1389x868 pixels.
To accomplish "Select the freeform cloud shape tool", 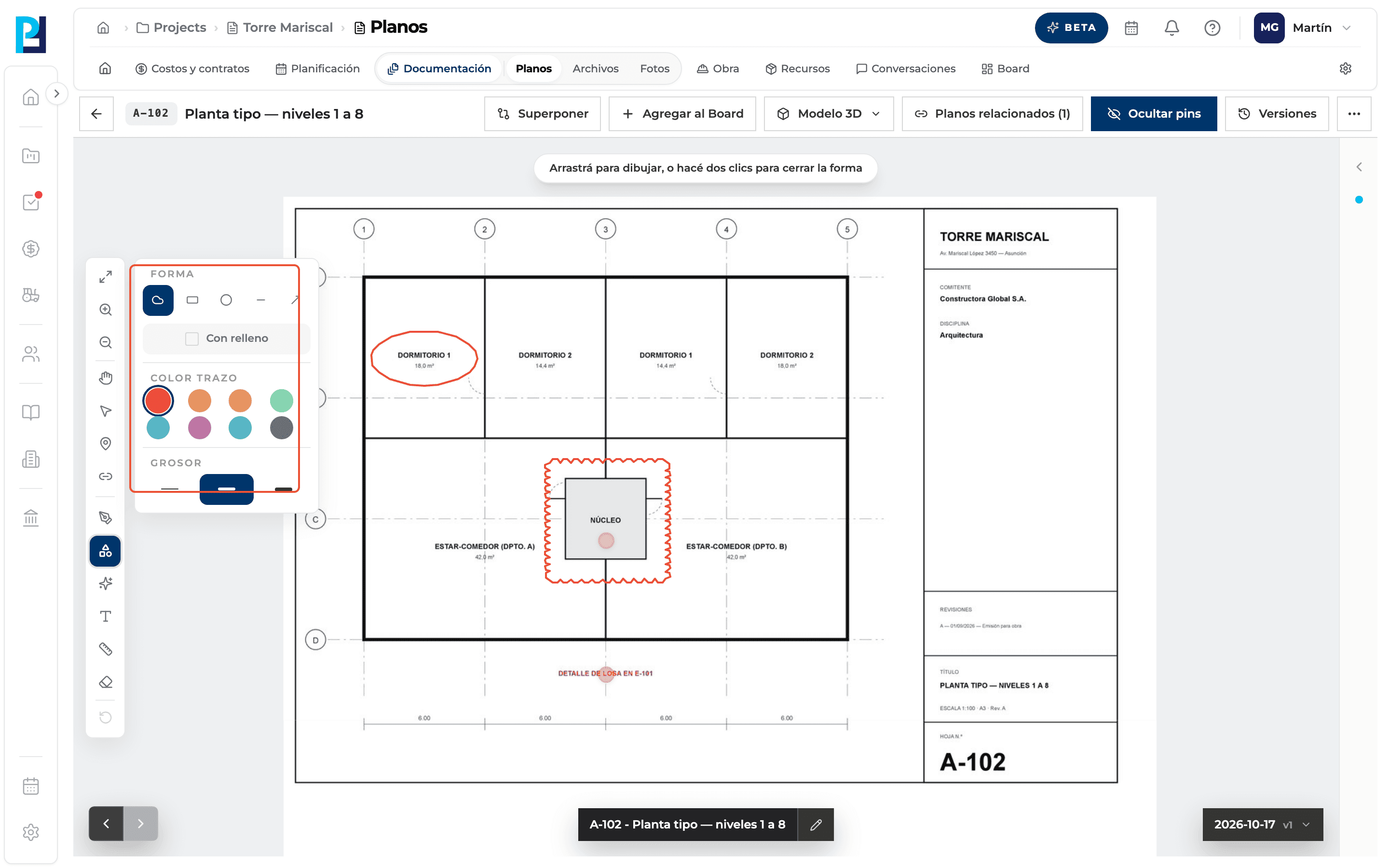I will [x=158, y=300].
